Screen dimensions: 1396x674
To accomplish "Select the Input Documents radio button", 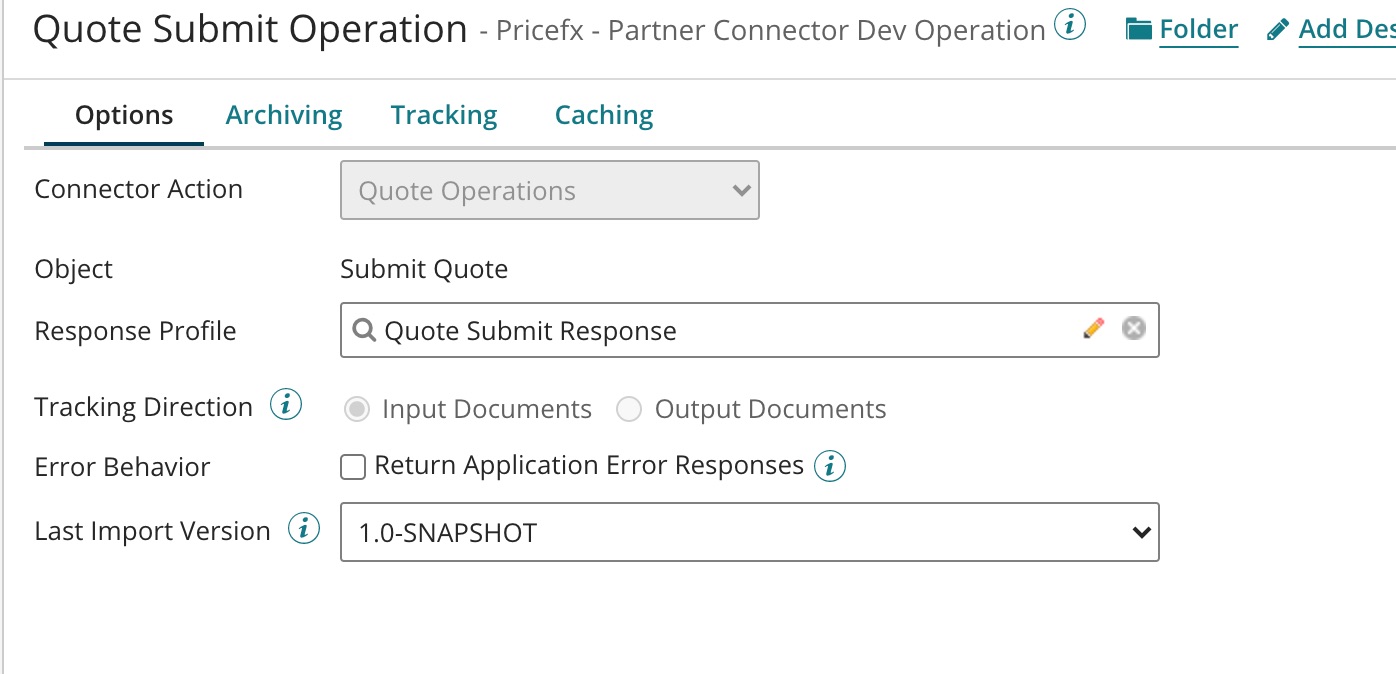I will pos(356,409).
